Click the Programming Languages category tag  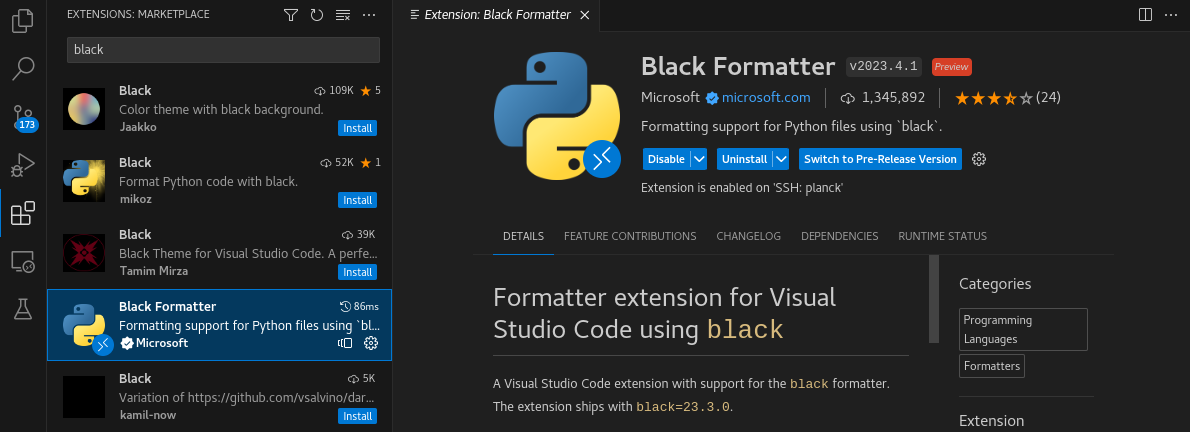coord(1023,330)
